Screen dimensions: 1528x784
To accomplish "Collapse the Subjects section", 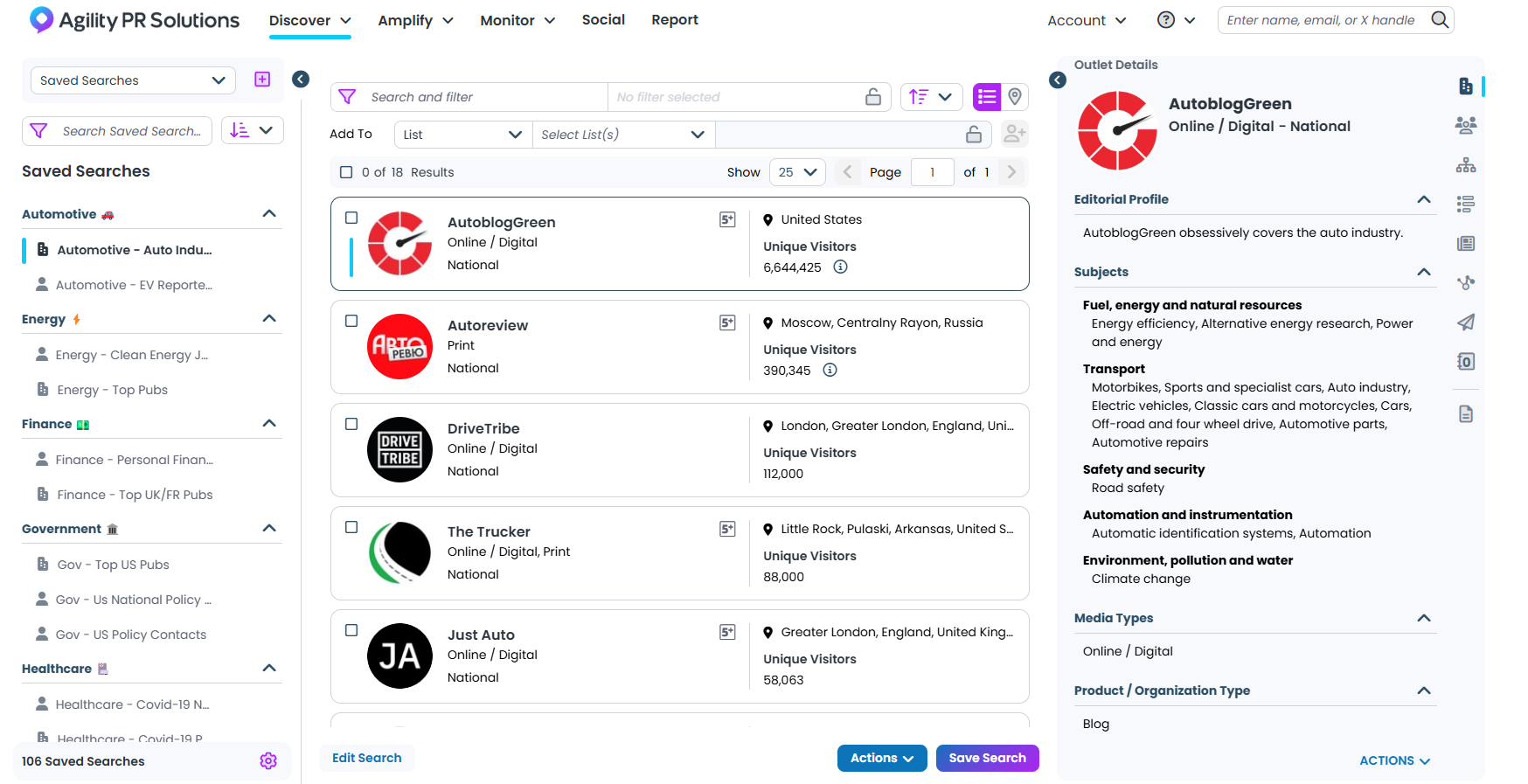I will coord(1424,272).
